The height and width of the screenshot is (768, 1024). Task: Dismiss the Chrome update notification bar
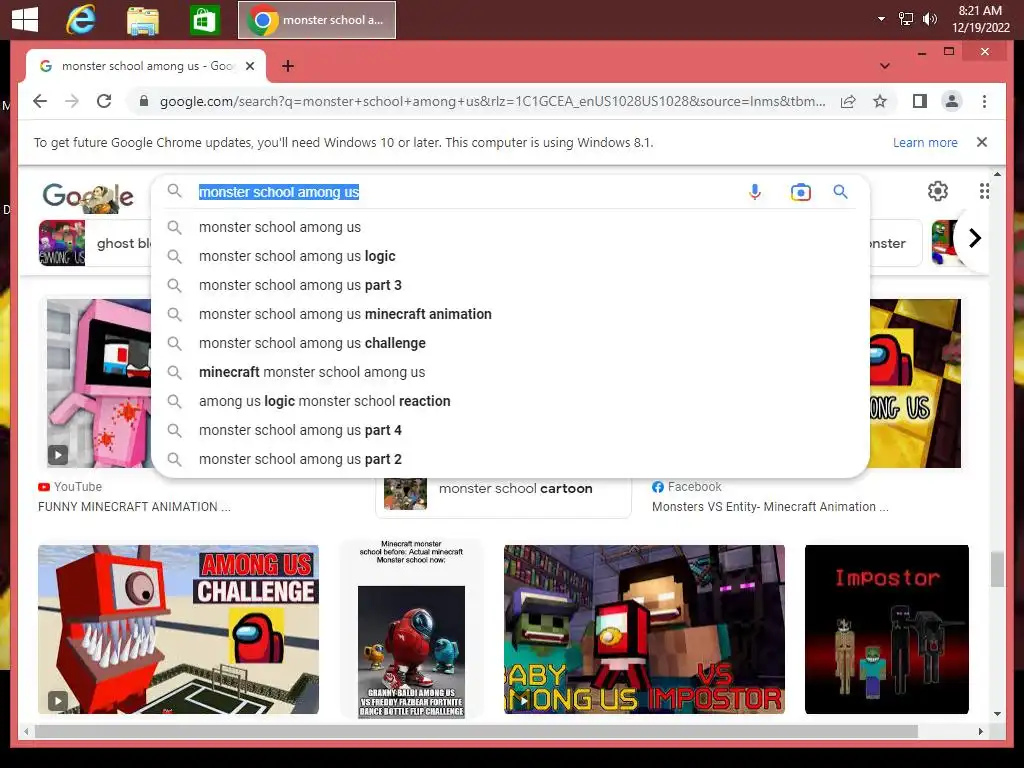click(x=982, y=142)
